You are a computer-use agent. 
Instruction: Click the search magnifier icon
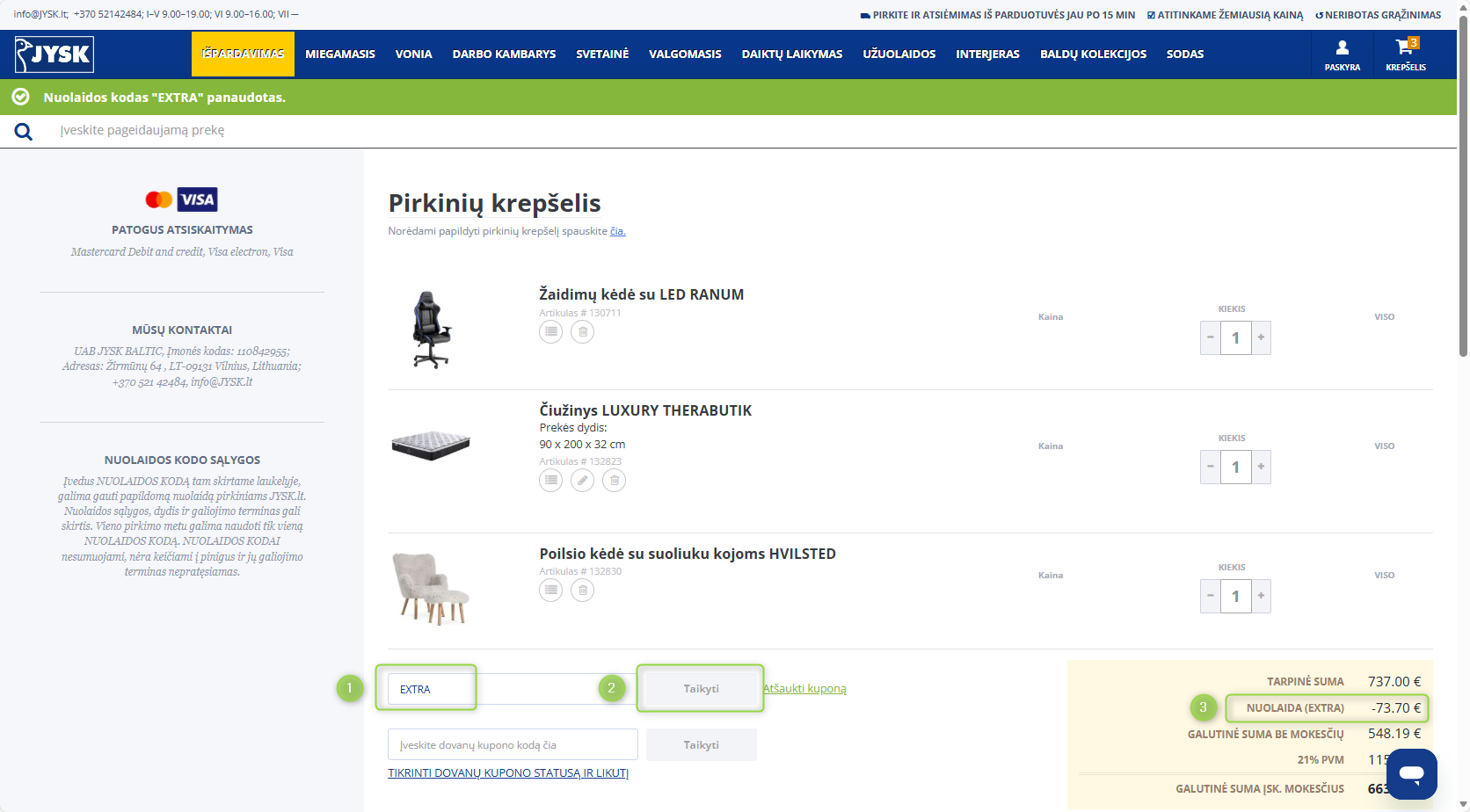point(24,132)
